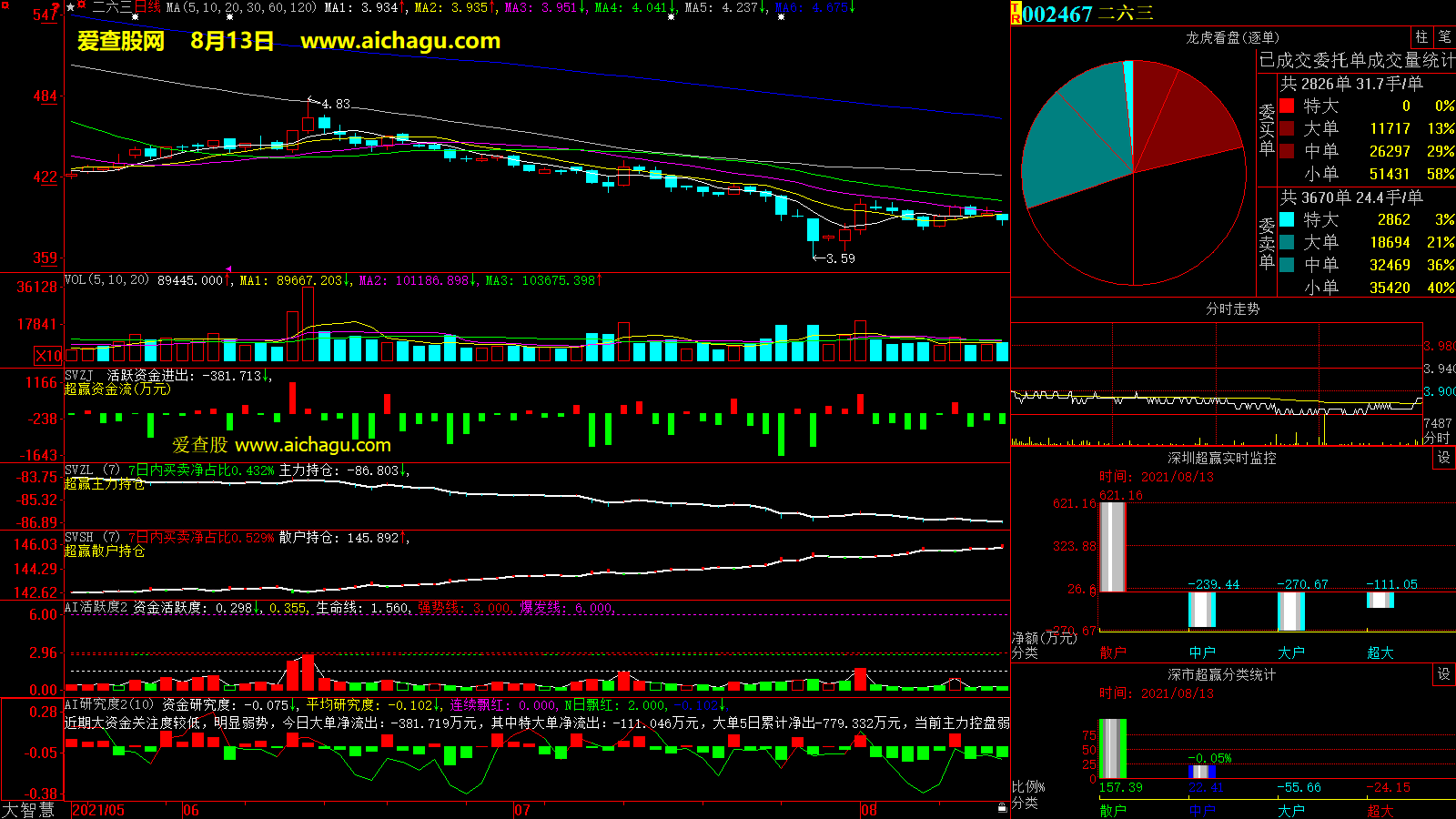Click the 日线 period selector label

click(148, 7)
